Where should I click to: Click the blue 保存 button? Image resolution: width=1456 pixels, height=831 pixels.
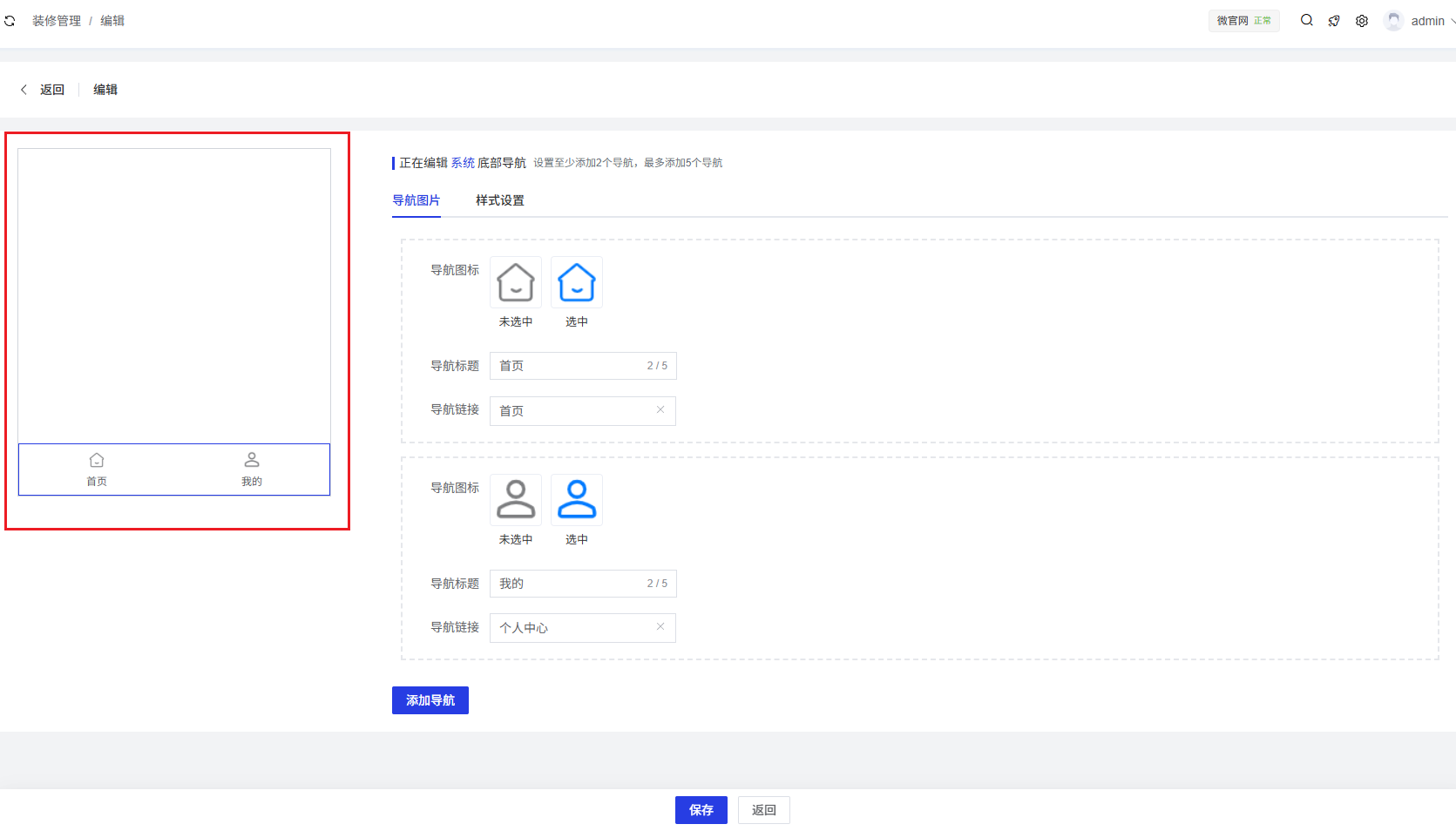[701, 810]
